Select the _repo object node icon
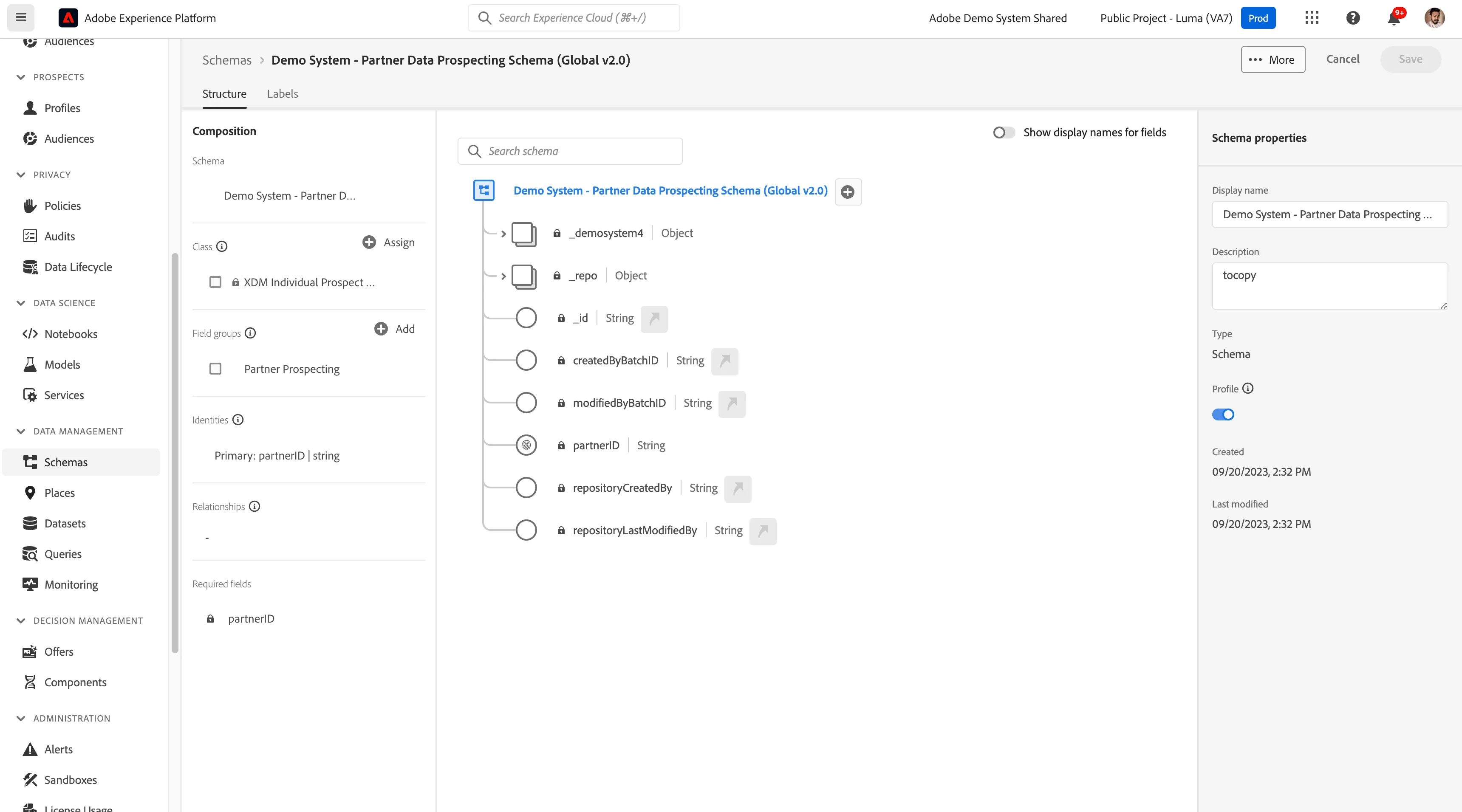1462x812 pixels. (524, 276)
